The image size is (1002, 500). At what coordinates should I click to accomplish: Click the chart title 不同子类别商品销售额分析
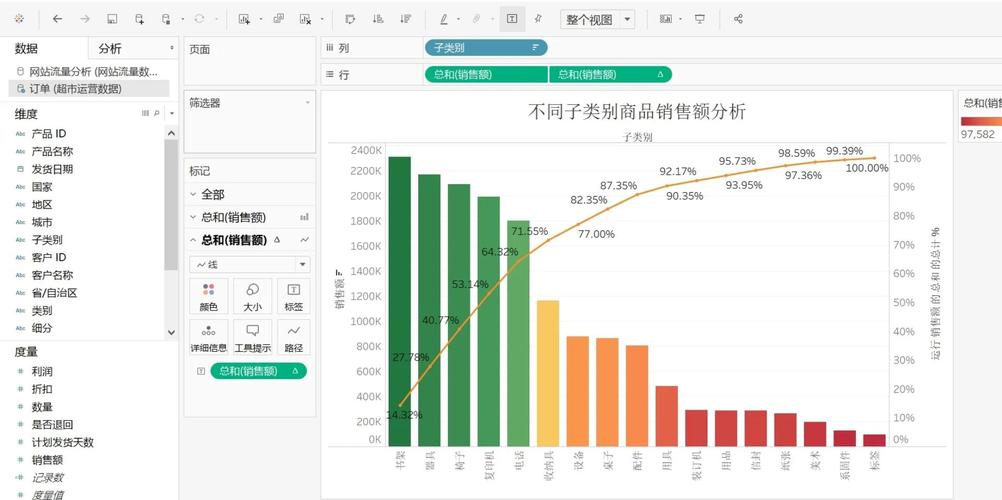pos(637,112)
